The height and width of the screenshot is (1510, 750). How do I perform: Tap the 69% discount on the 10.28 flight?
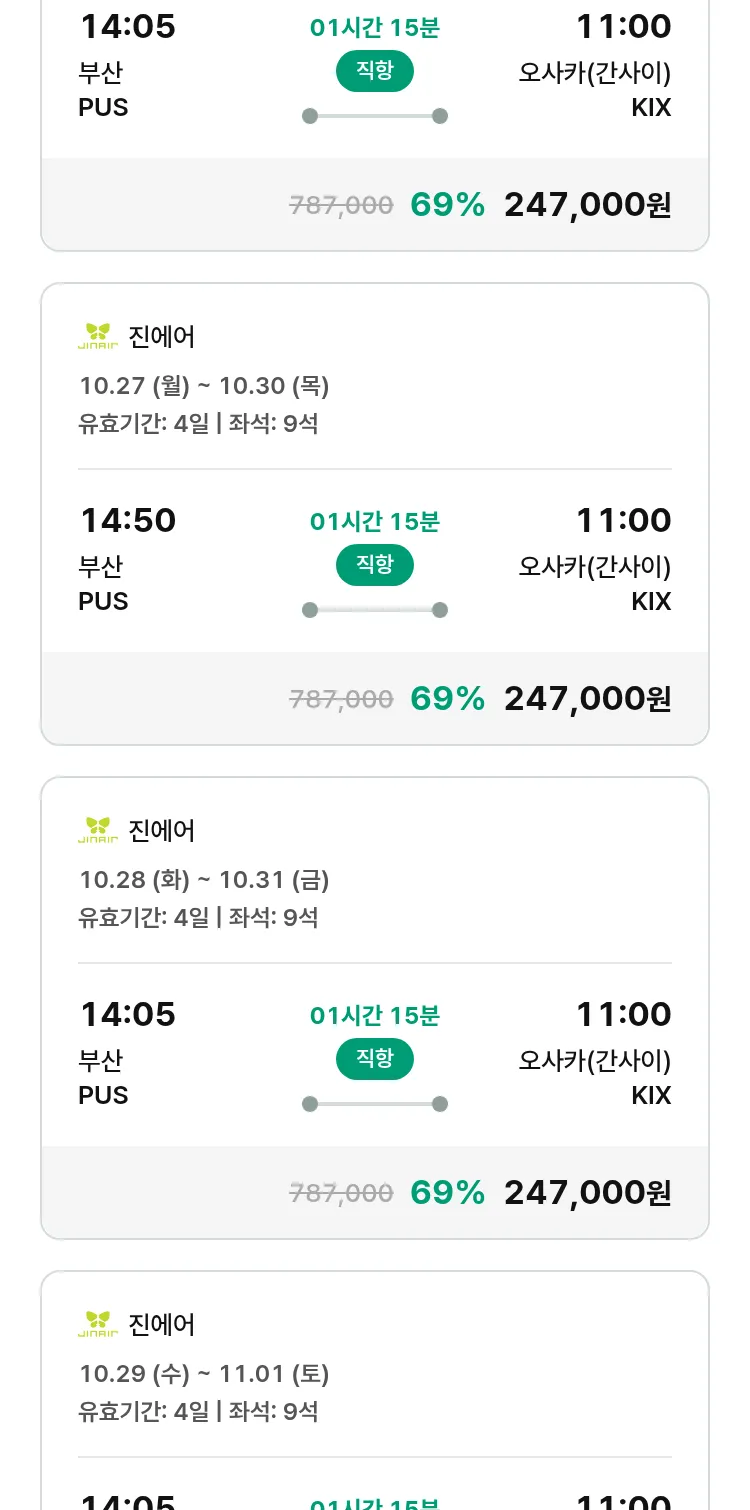pos(447,1193)
